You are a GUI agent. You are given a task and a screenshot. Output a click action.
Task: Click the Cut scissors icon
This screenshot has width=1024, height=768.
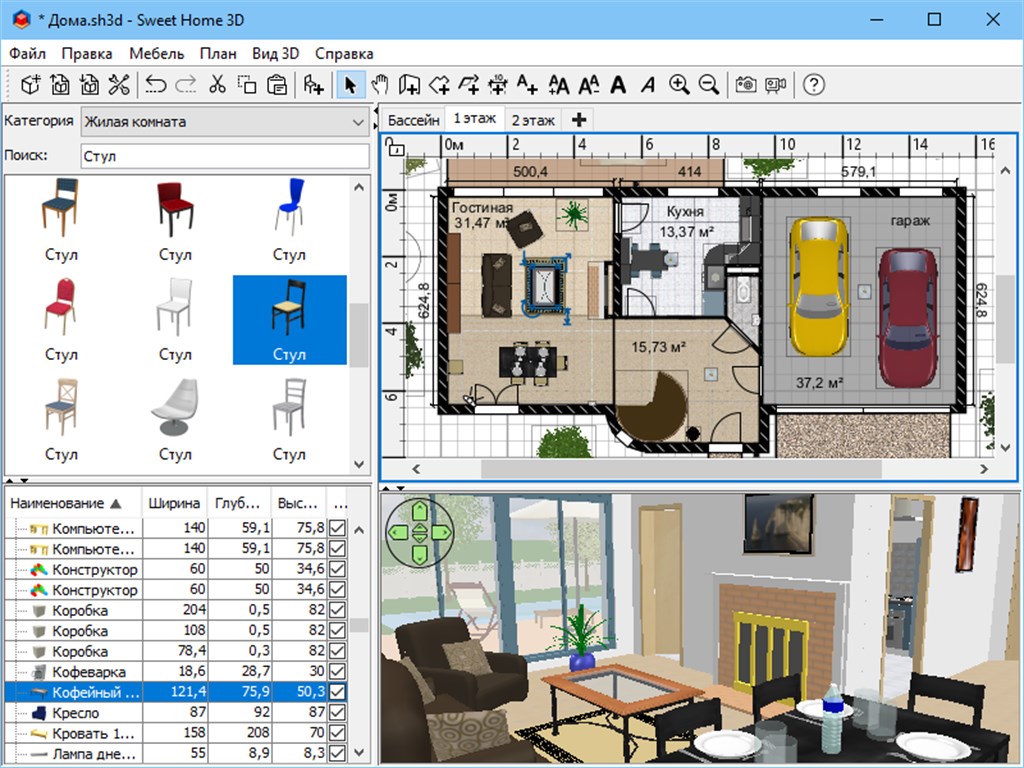(217, 85)
